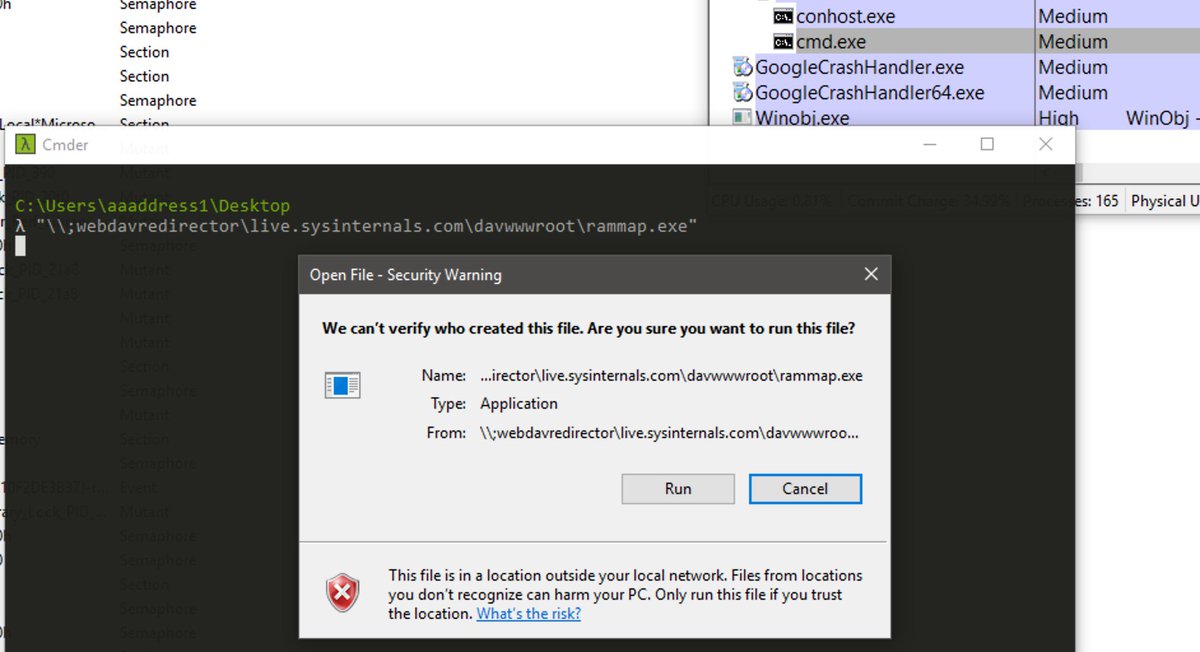Click the Processes: 165 status bar entry
Viewport: 1200px width, 652px height.
pos(1071,201)
